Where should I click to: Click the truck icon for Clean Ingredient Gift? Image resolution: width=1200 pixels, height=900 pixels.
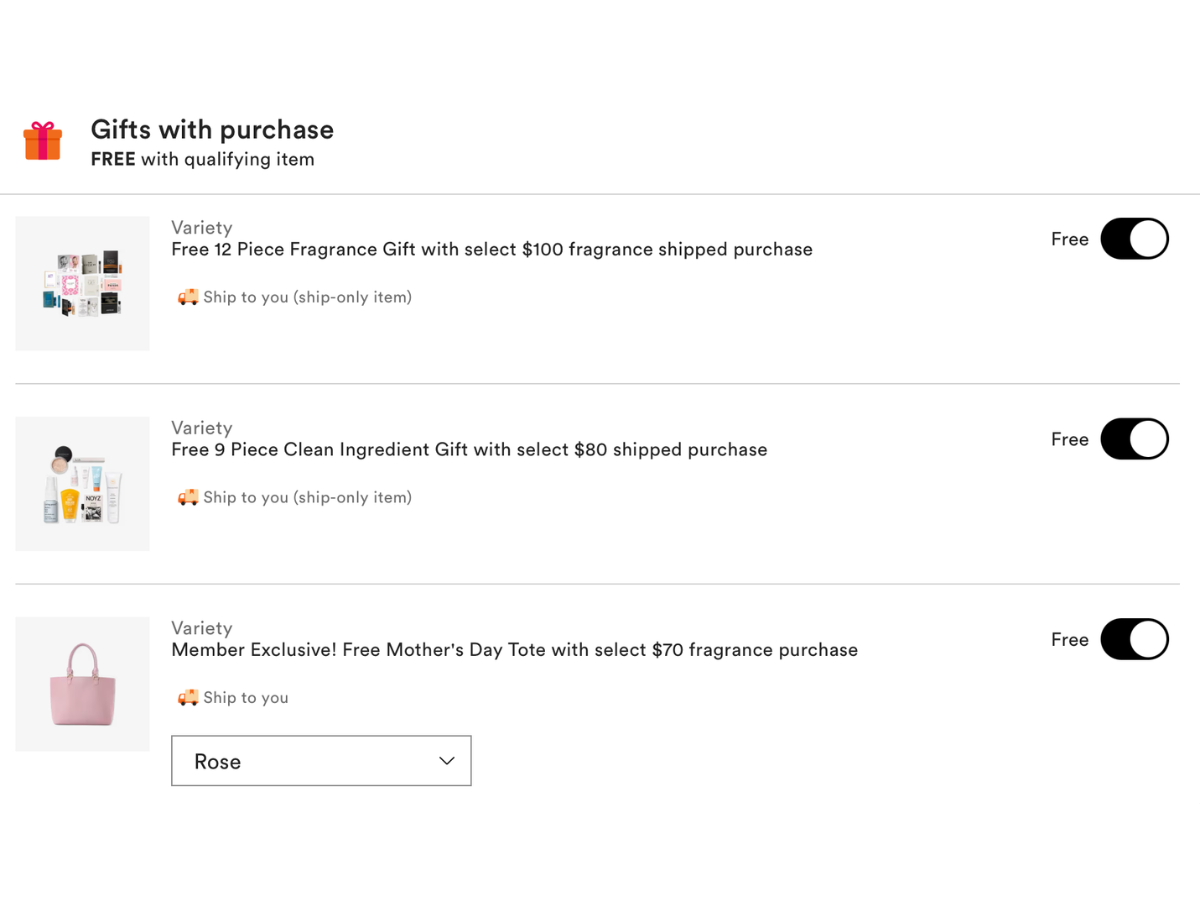188,497
